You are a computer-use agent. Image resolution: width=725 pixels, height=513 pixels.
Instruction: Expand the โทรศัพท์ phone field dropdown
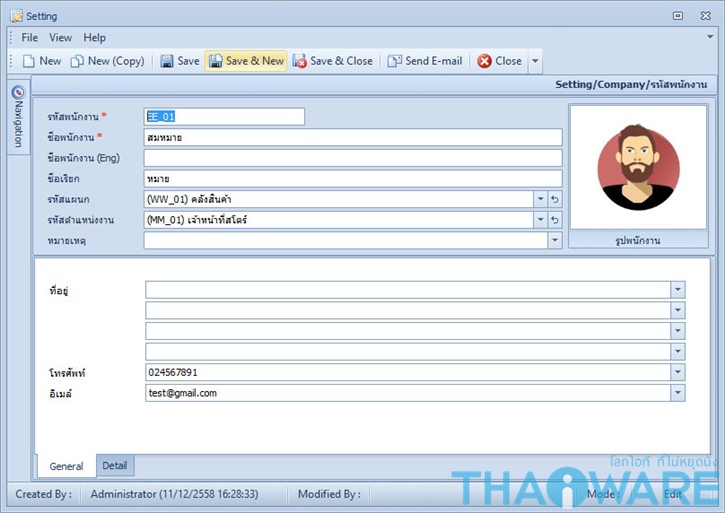click(x=677, y=372)
